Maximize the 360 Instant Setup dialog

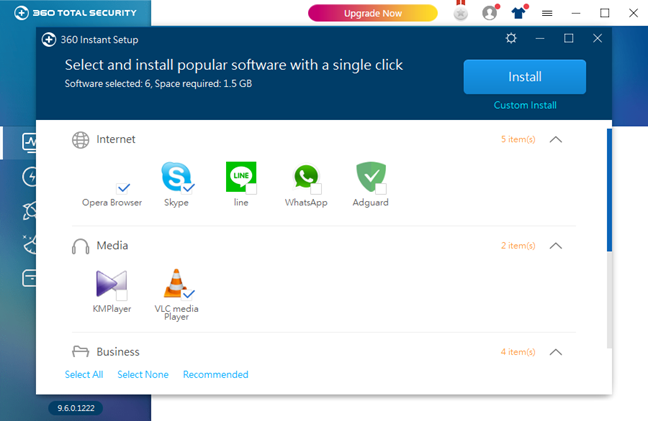pyautogui.click(x=569, y=38)
